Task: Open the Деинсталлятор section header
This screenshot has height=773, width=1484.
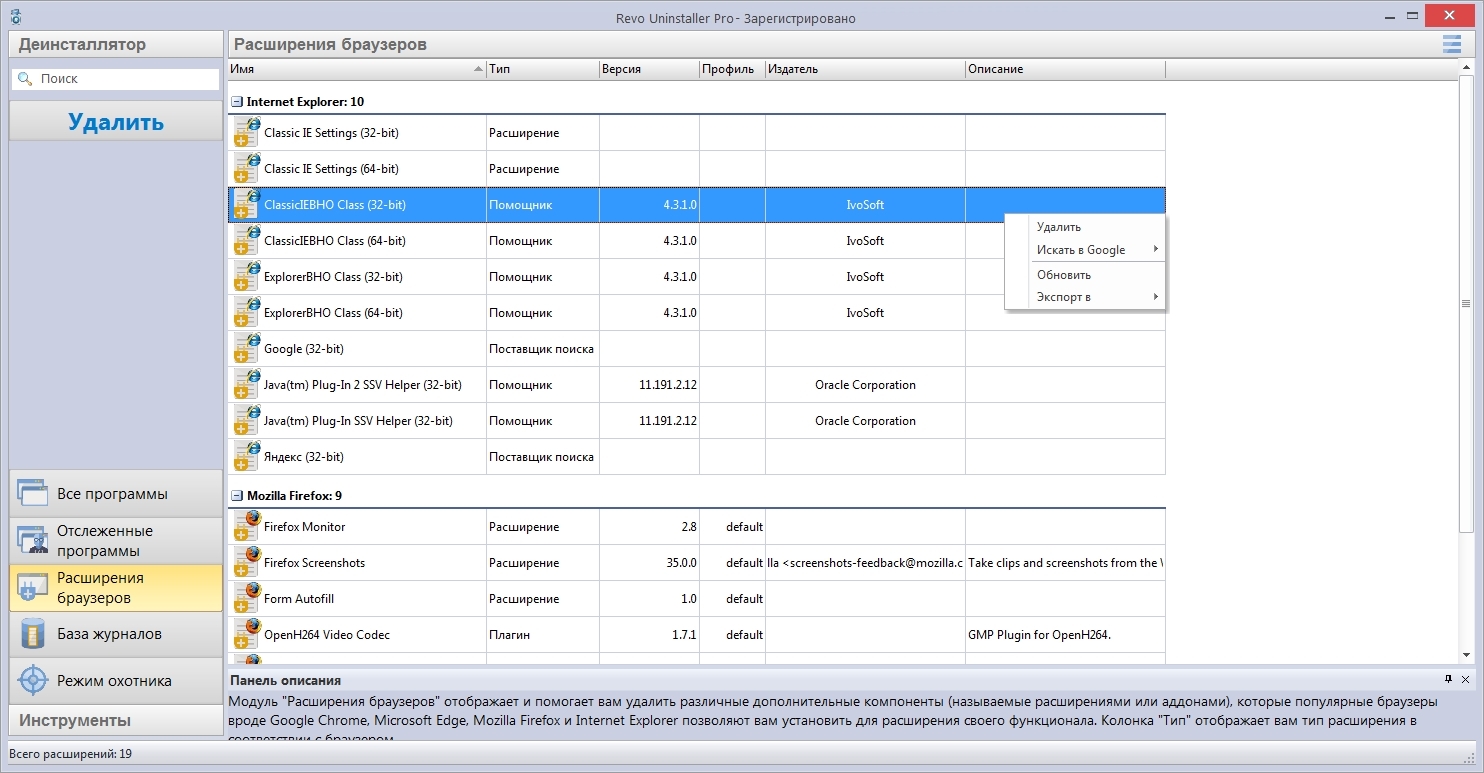Action: coord(116,44)
